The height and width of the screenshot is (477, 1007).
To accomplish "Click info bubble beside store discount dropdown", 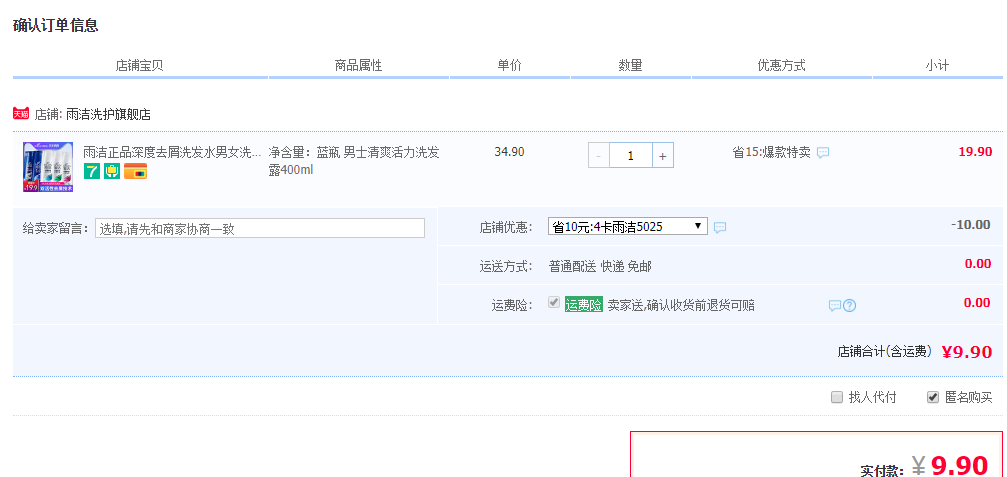I will click(720, 227).
